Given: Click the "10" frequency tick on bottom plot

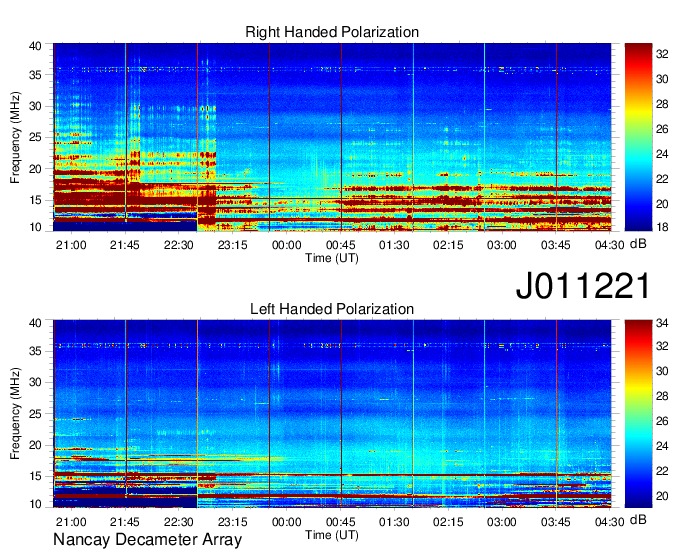Looking at the screenshot, I should click(x=35, y=504).
